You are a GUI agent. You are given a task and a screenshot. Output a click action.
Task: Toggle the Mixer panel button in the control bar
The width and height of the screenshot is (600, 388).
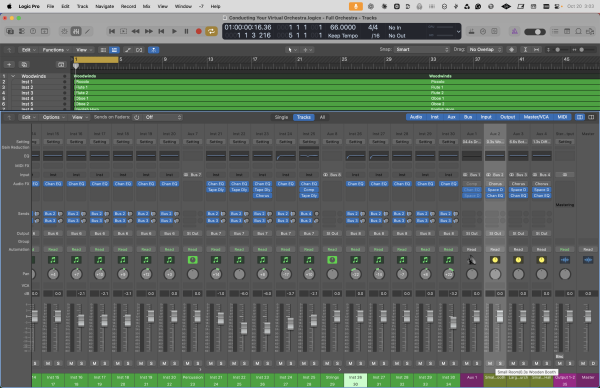pos(76,31)
